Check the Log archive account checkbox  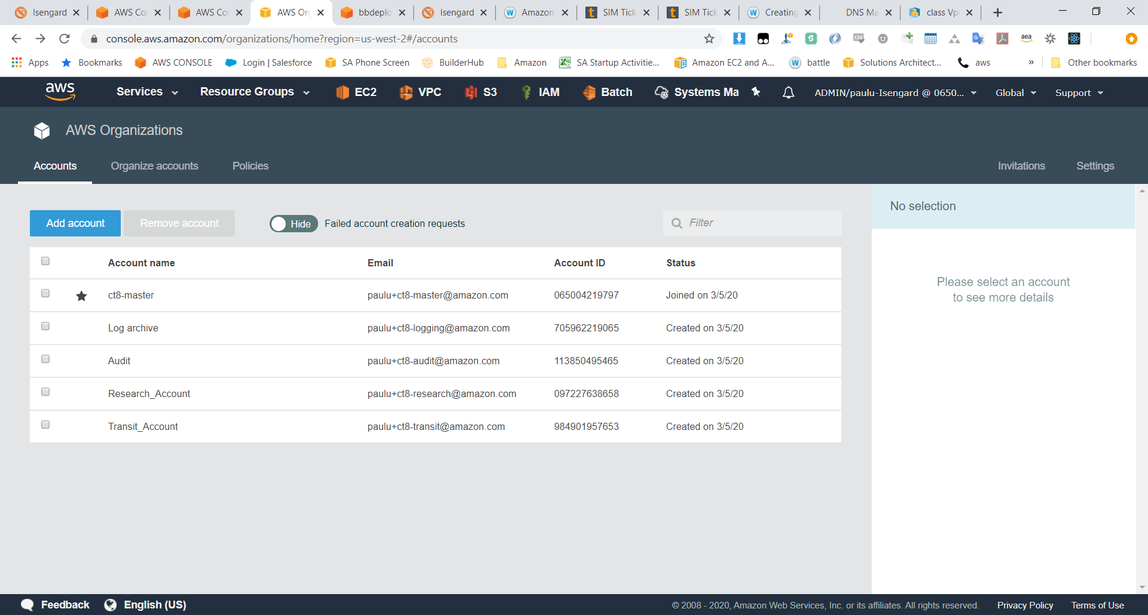pyautogui.click(x=45, y=327)
